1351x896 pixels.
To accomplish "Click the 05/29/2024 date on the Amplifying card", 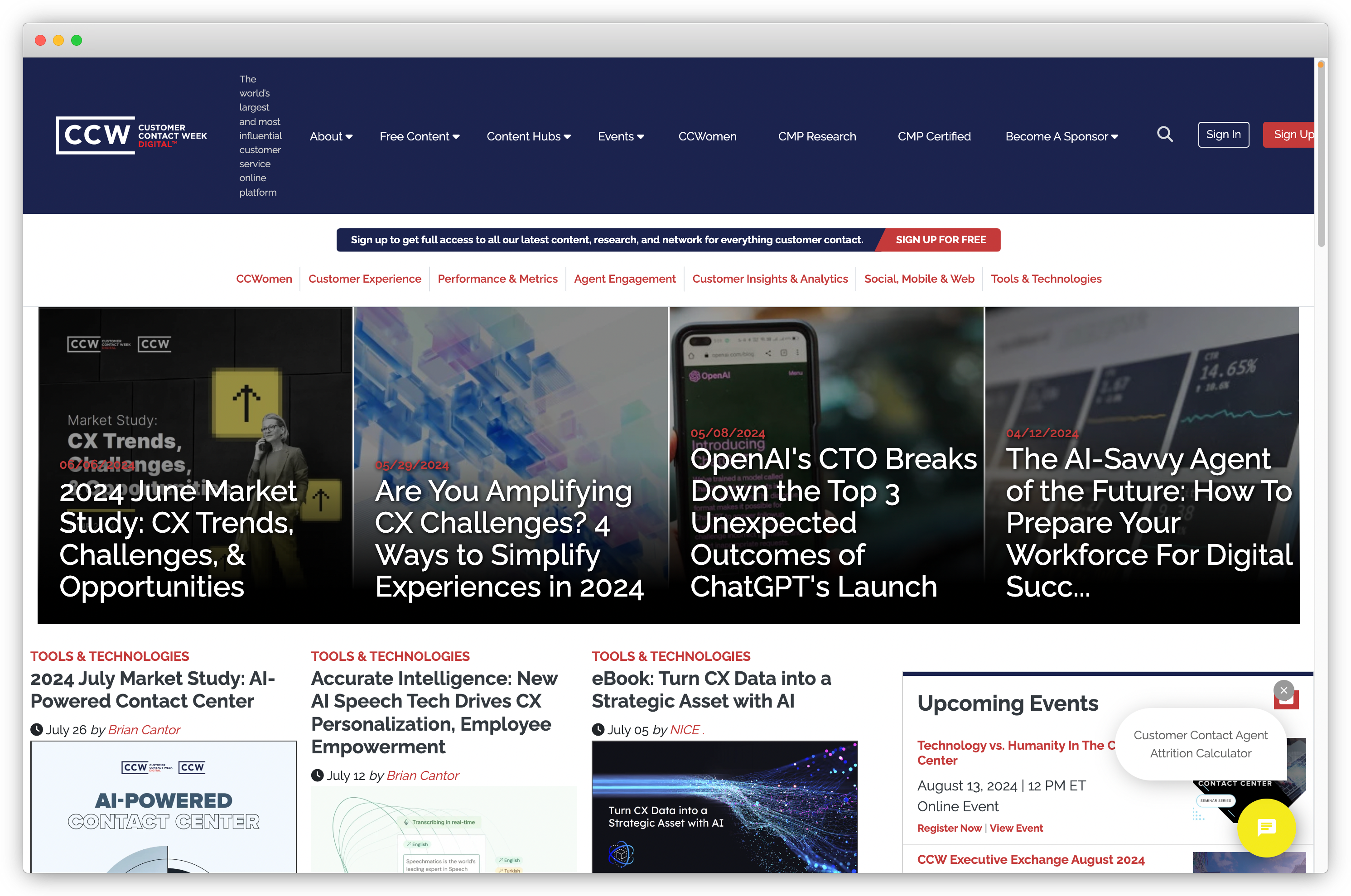I will click(x=412, y=465).
